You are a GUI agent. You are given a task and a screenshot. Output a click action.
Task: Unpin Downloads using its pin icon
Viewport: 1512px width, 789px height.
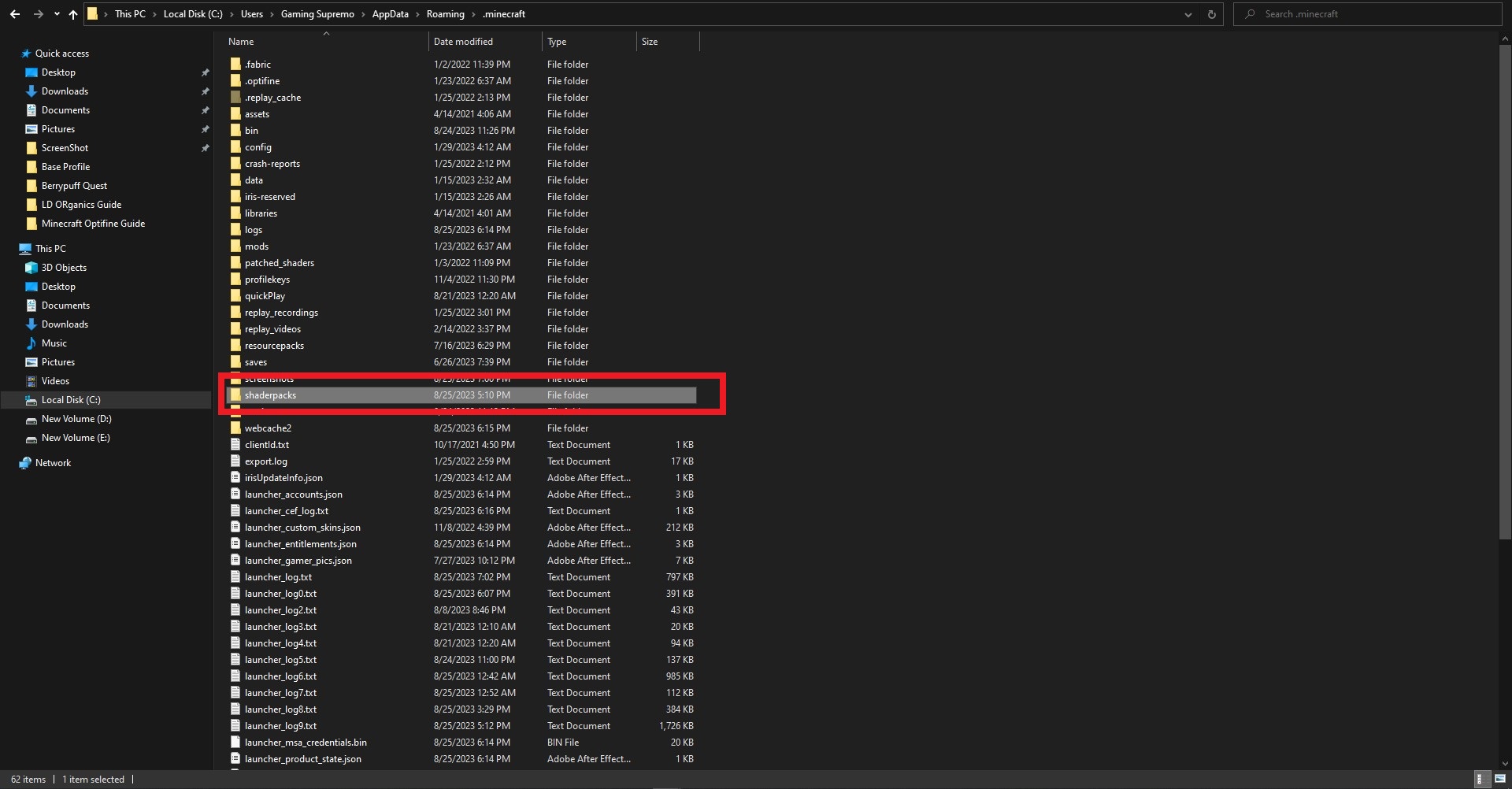tap(205, 91)
